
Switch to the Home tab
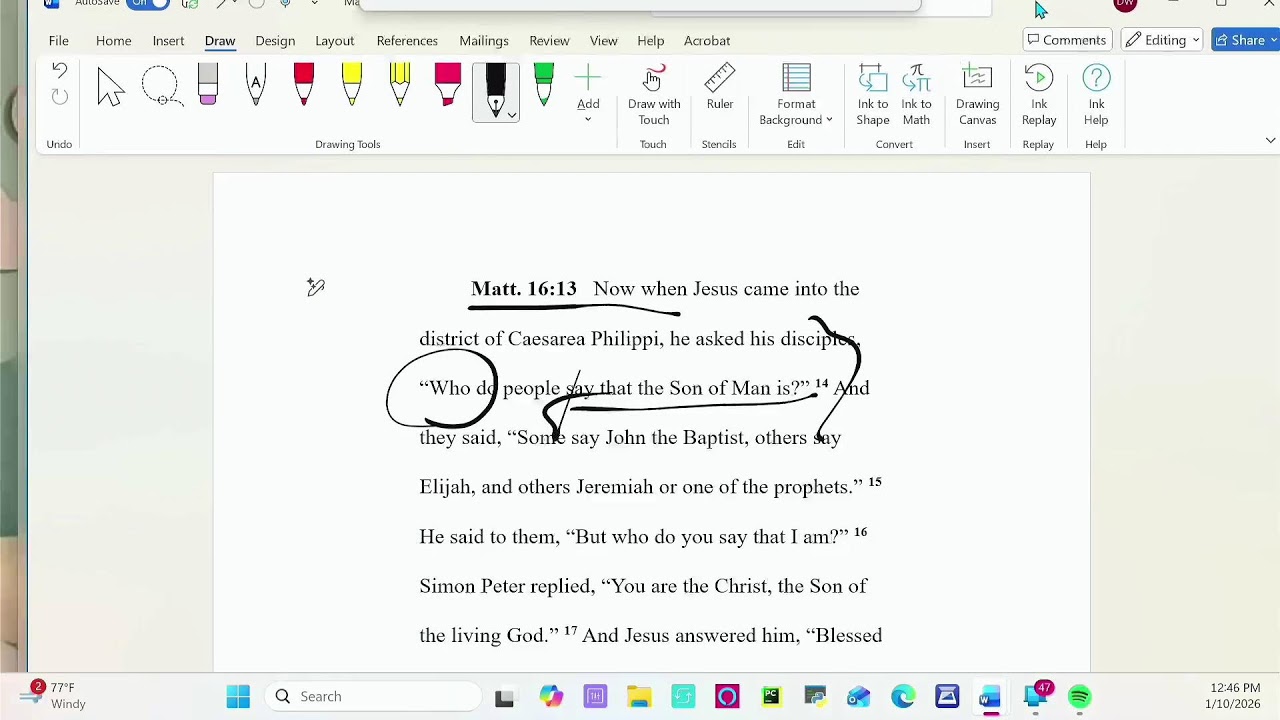[114, 41]
